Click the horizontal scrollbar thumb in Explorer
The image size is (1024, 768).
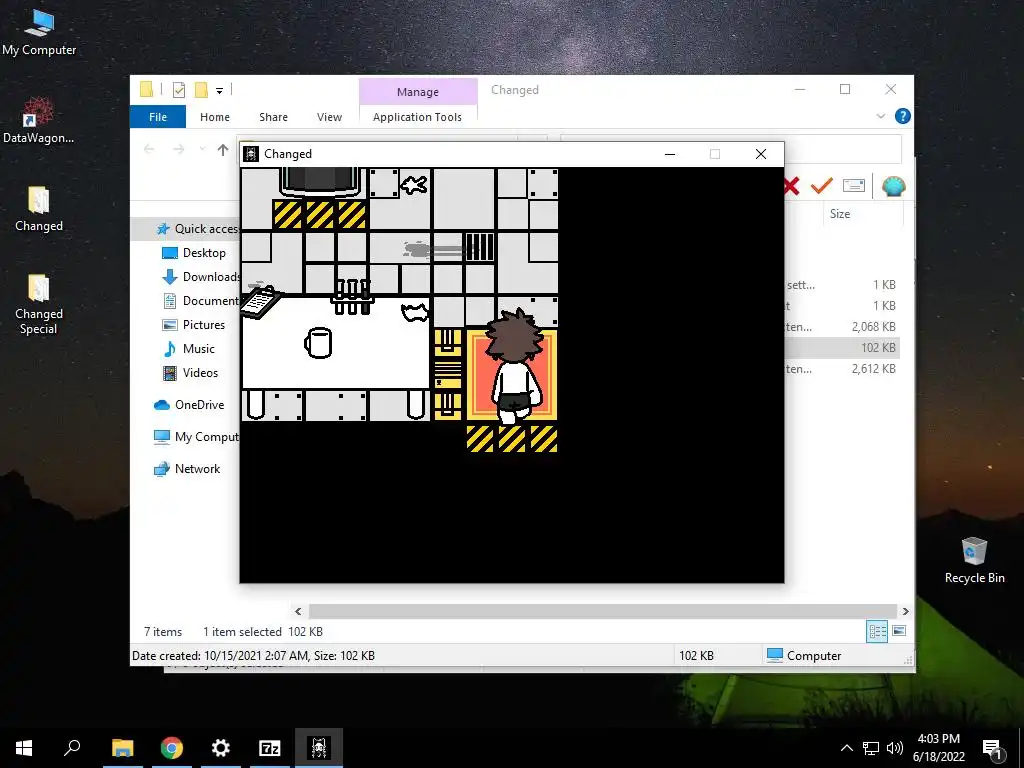(602, 611)
